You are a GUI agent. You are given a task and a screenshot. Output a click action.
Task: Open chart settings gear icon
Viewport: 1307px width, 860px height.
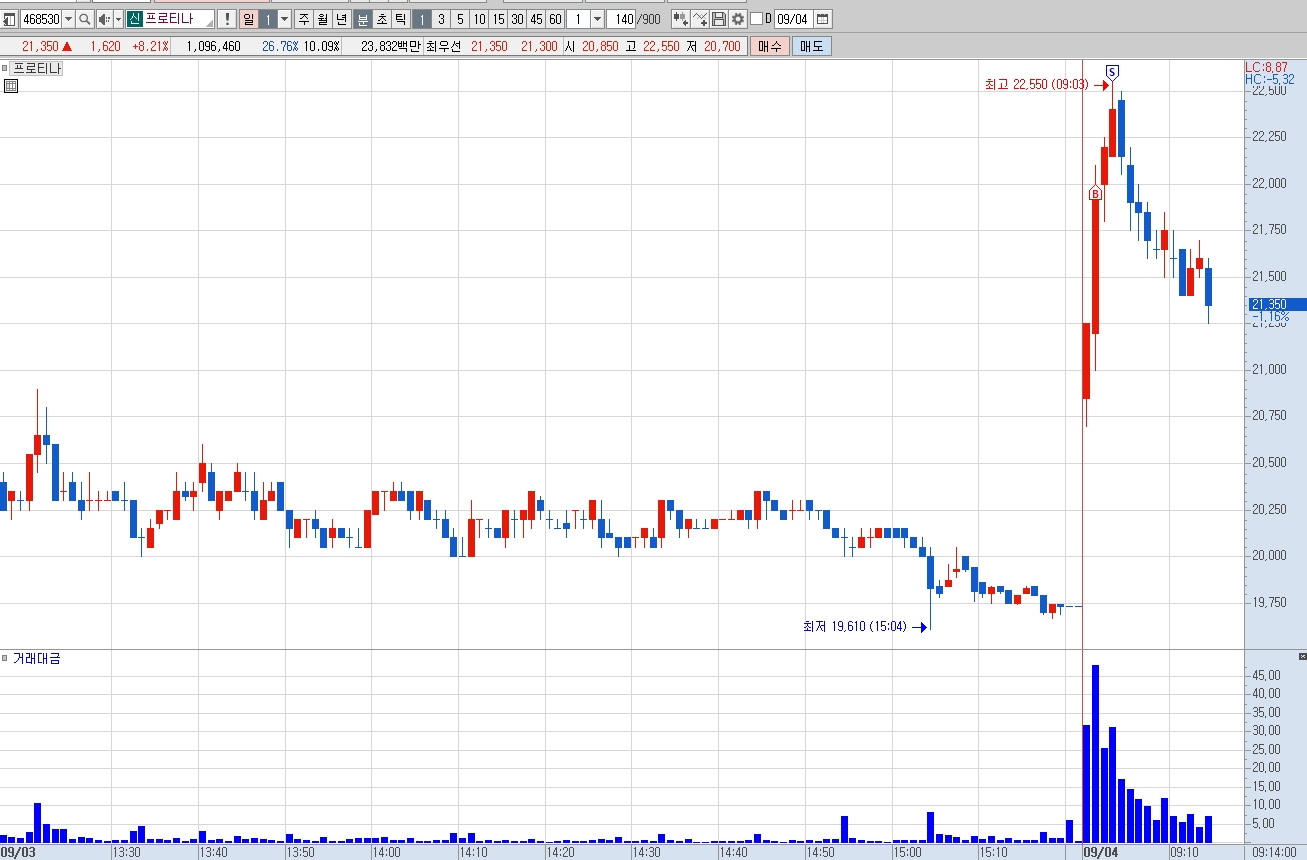click(738, 19)
